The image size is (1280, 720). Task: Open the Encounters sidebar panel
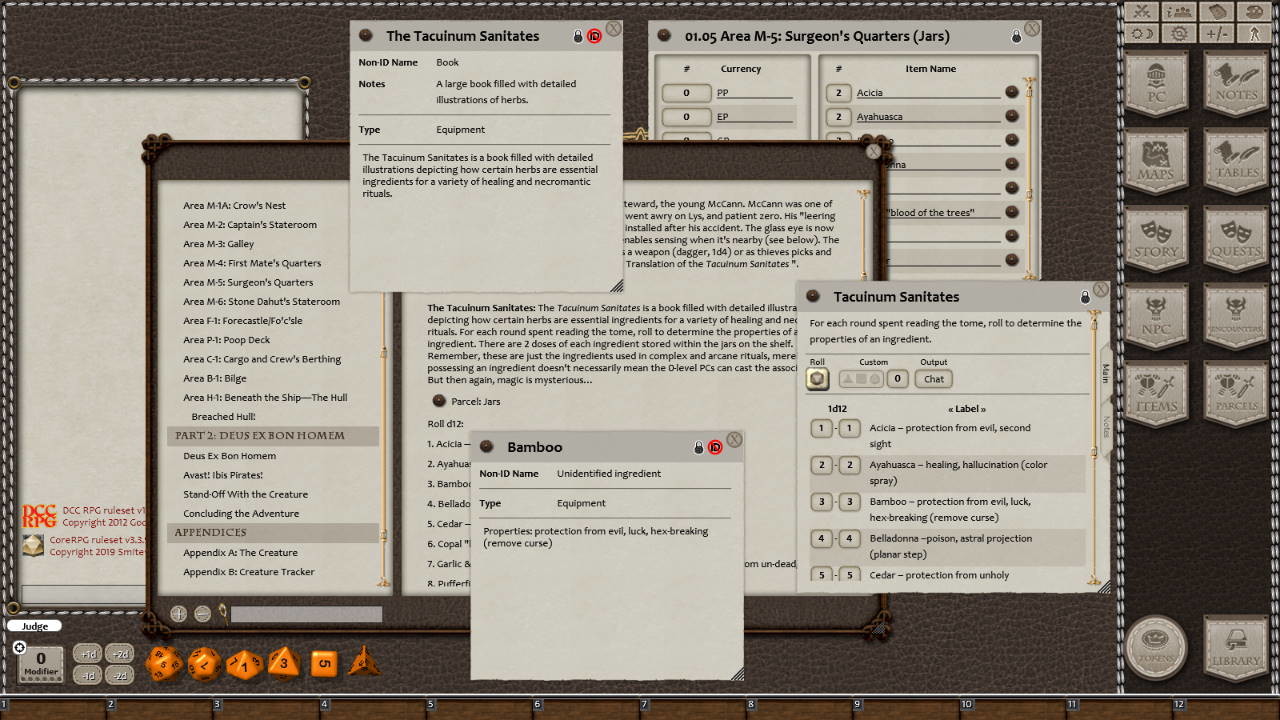click(1233, 314)
